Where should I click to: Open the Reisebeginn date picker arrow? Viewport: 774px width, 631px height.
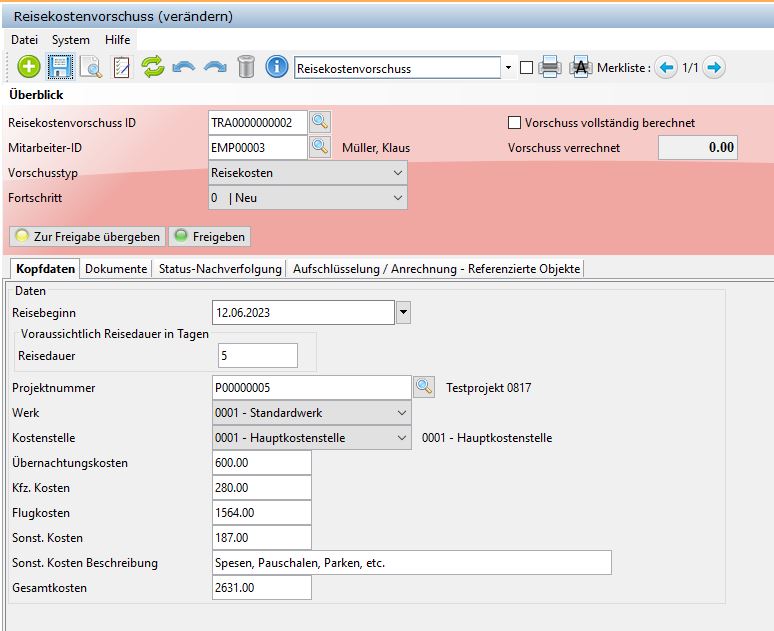tap(403, 313)
